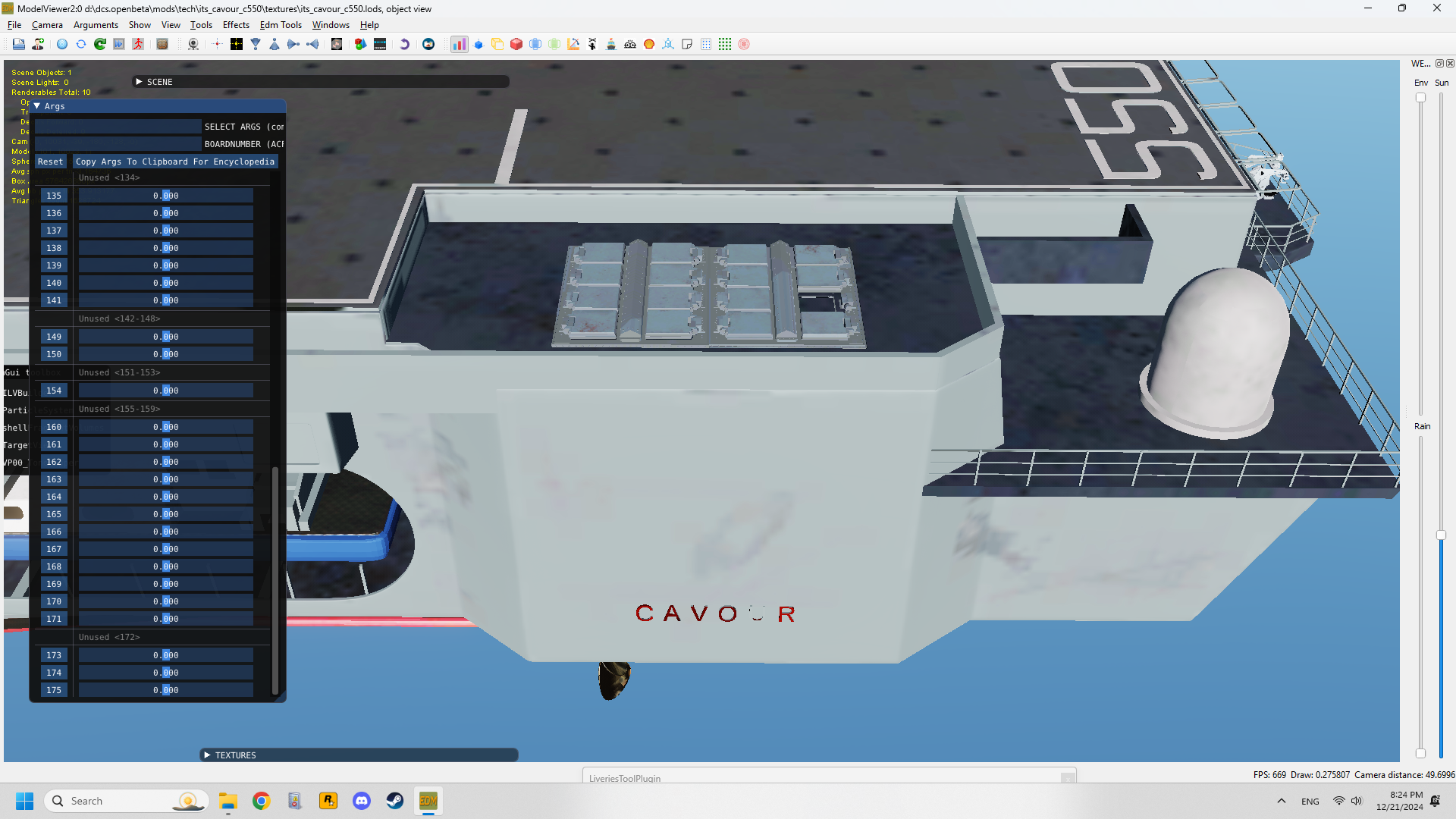Viewport: 1456px width, 819px height.
Task: Click the Sun slider handle
Action: point(1441,535)
